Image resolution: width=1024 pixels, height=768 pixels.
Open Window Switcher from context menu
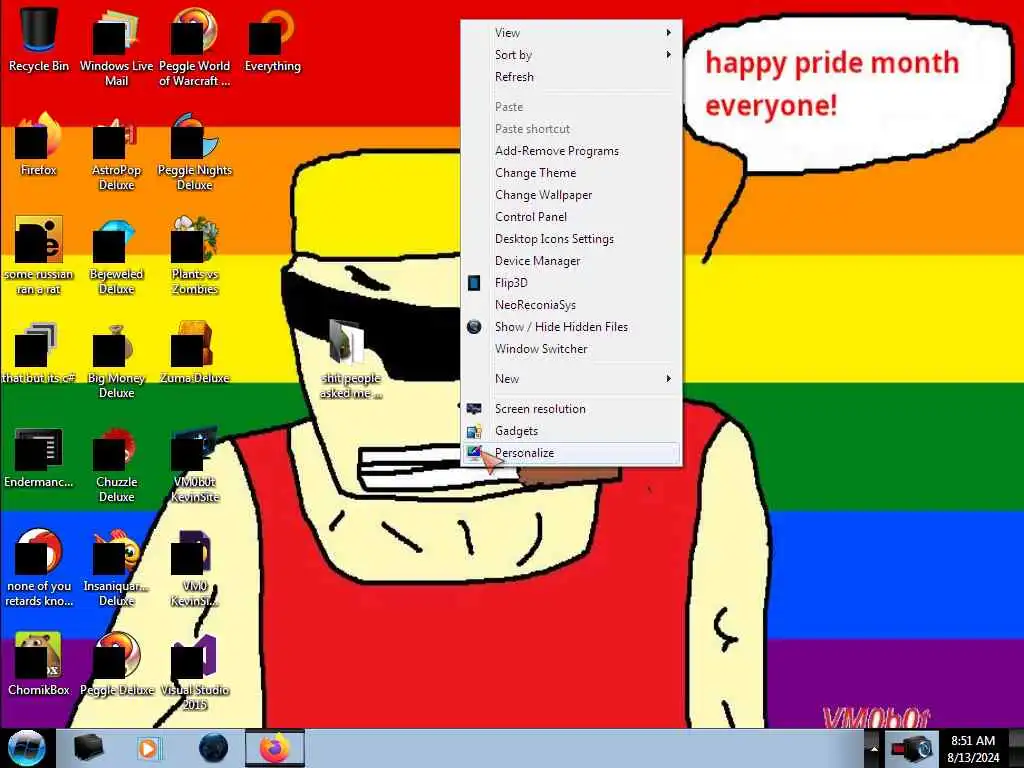point(572,349)
